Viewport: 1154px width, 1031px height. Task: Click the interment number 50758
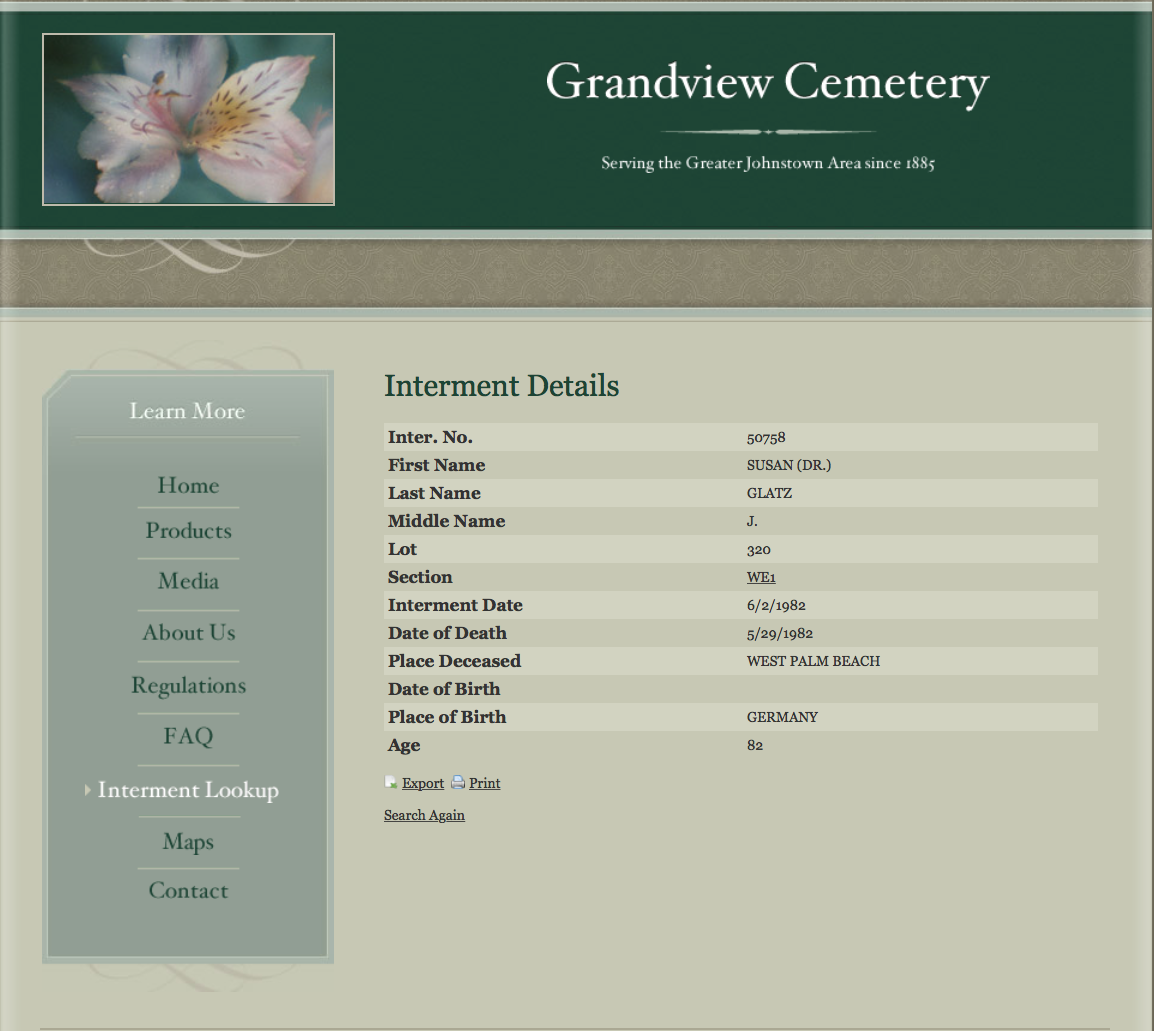(x=766, y=438)
